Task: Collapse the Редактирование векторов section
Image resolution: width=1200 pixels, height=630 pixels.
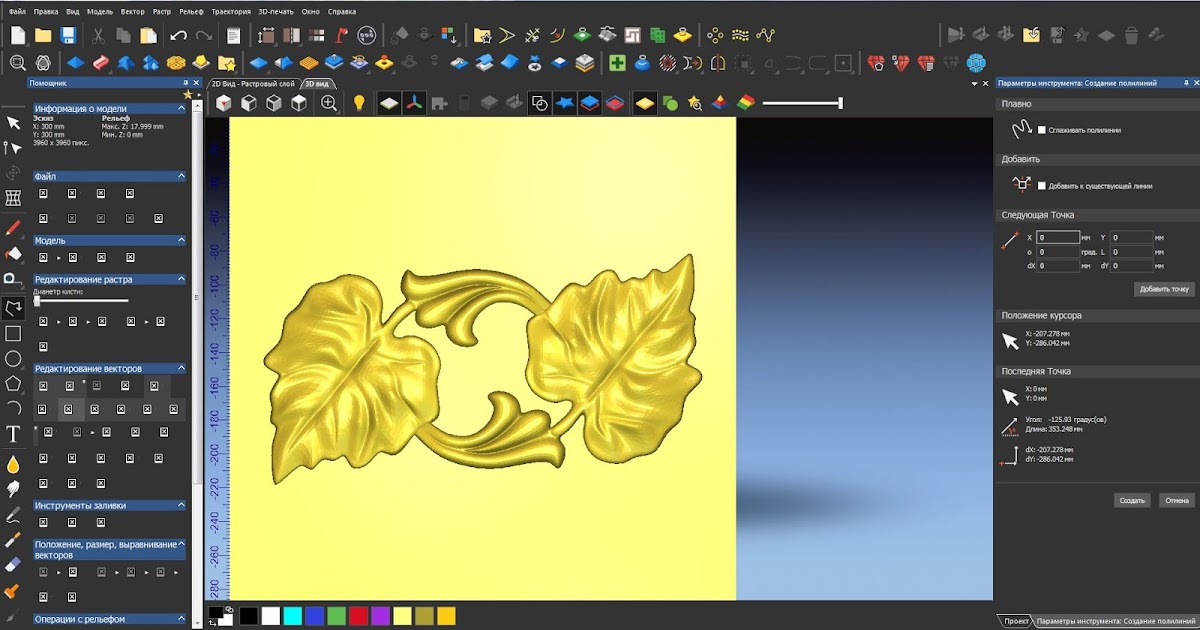Action: click(x=181, y=368)
